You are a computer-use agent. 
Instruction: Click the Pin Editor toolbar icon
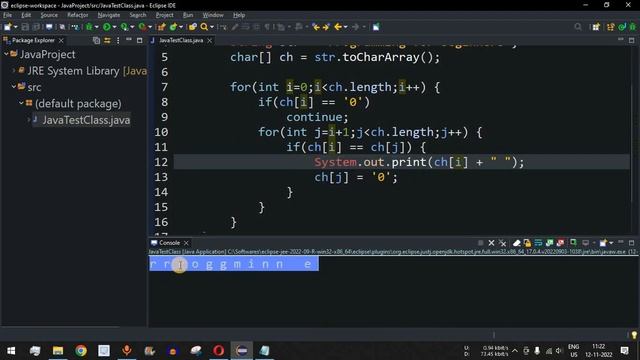click(x=376, y=27)
